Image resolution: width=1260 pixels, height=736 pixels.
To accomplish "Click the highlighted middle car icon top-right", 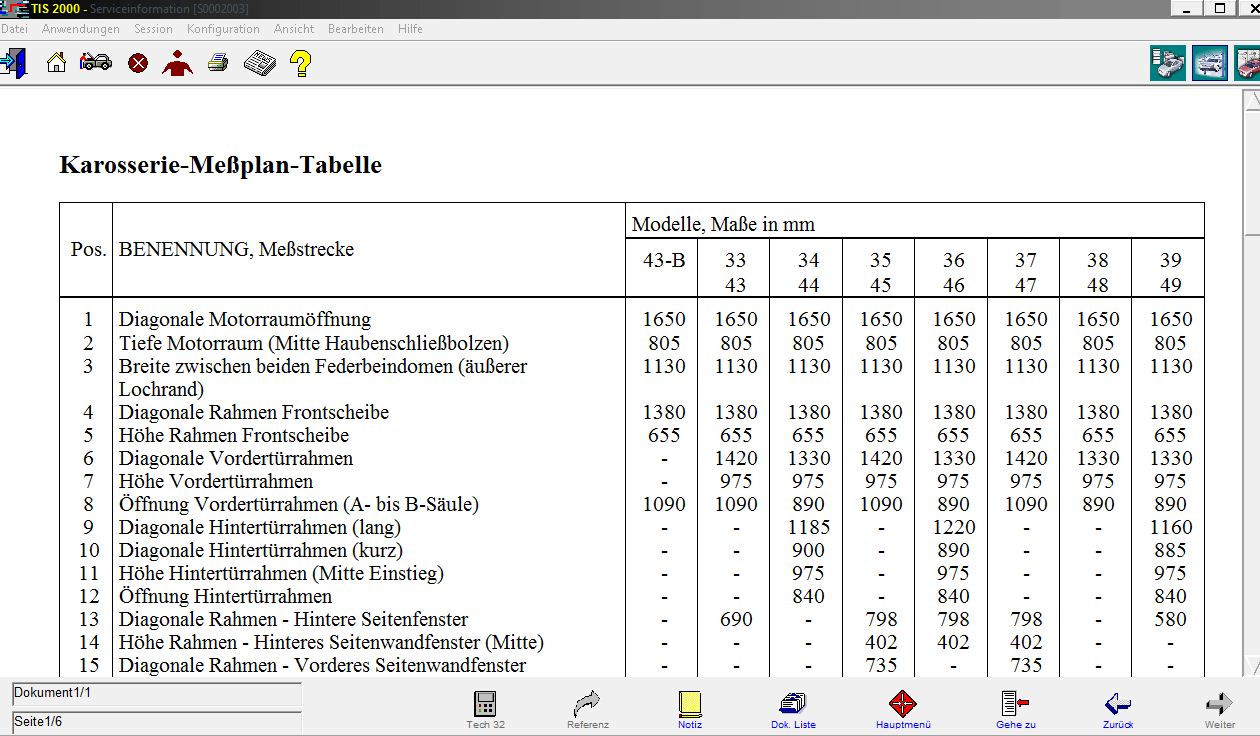I will [1209, 64].
